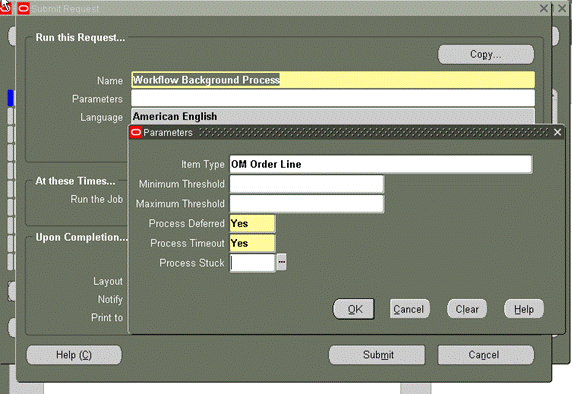Open the Process Stuck list of values
The width and height of the screenshot is (572, 394).
coord(281,262)
